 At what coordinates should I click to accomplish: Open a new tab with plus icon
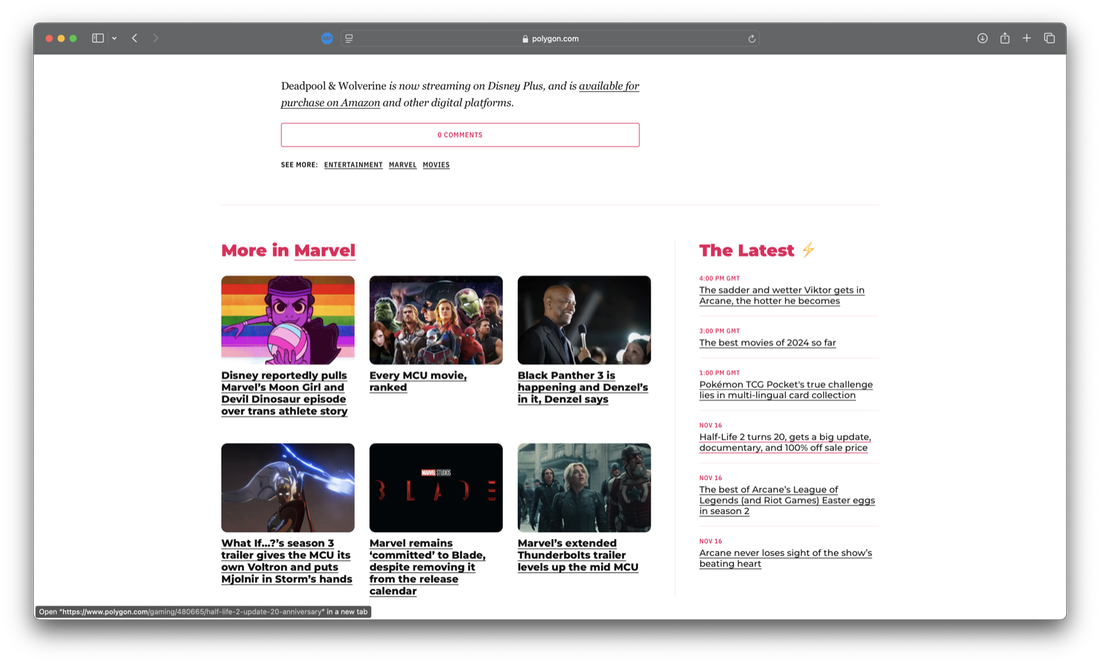[1026, 39]
